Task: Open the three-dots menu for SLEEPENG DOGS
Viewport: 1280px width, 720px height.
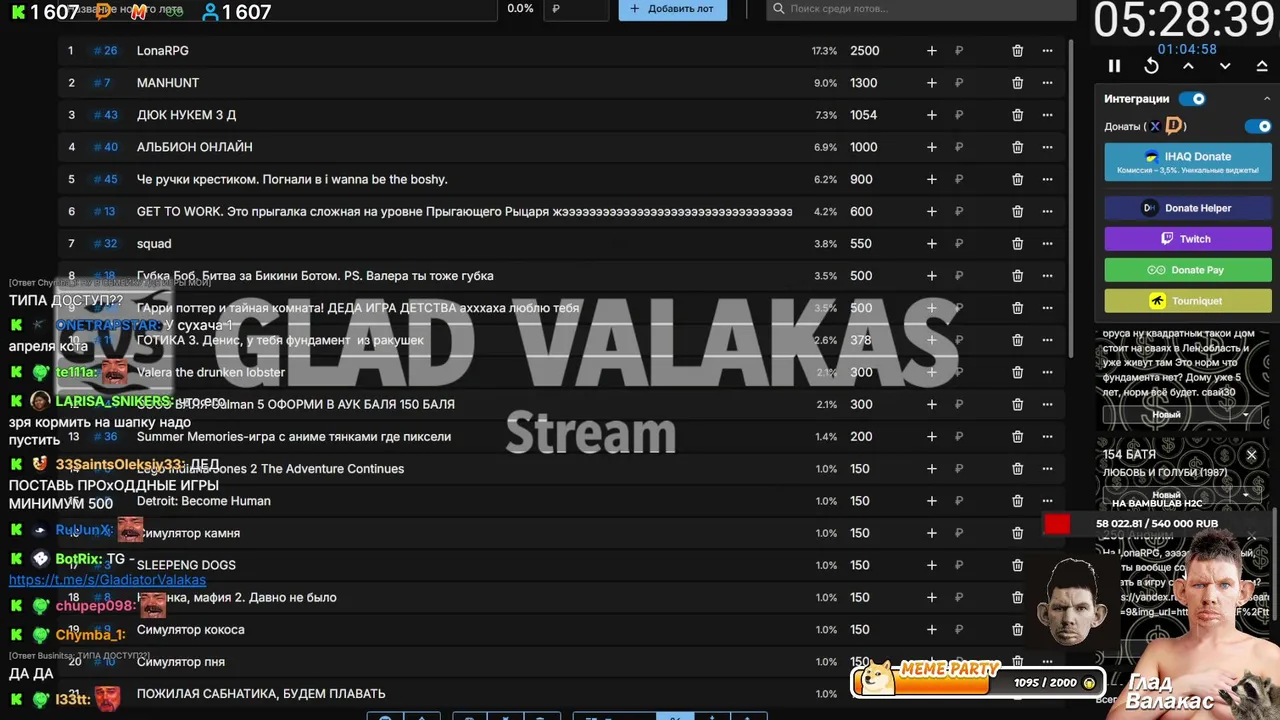Action: [1047, 565]
